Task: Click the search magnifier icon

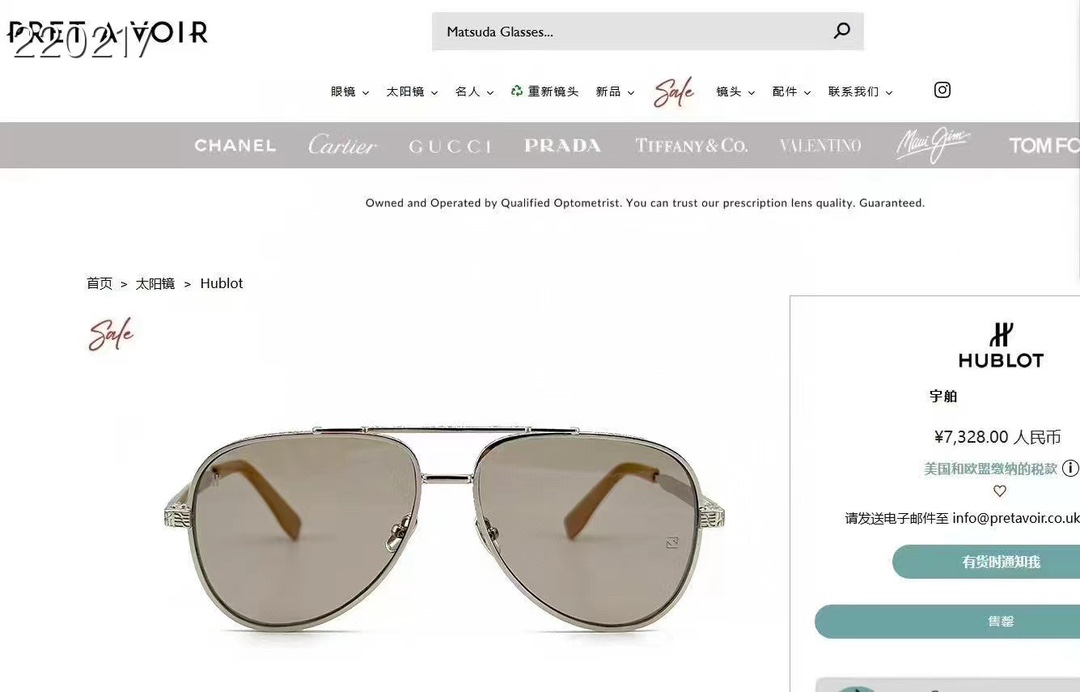Action: tap(842, 31)
